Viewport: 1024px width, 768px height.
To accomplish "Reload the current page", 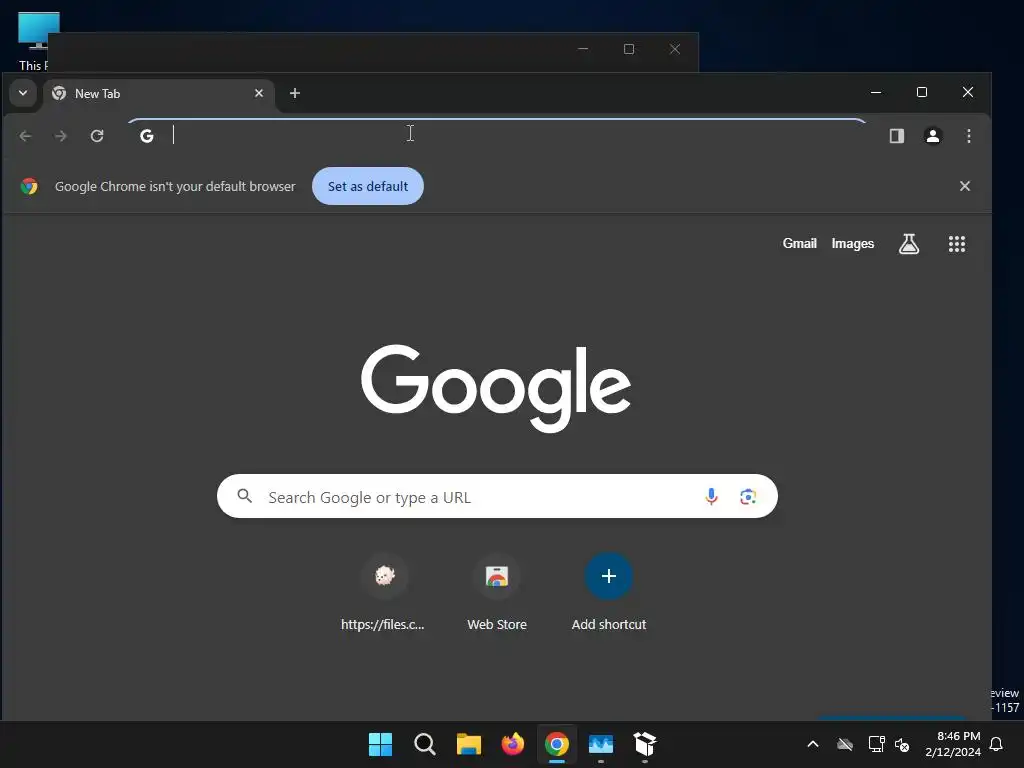I will pos(97,136).
